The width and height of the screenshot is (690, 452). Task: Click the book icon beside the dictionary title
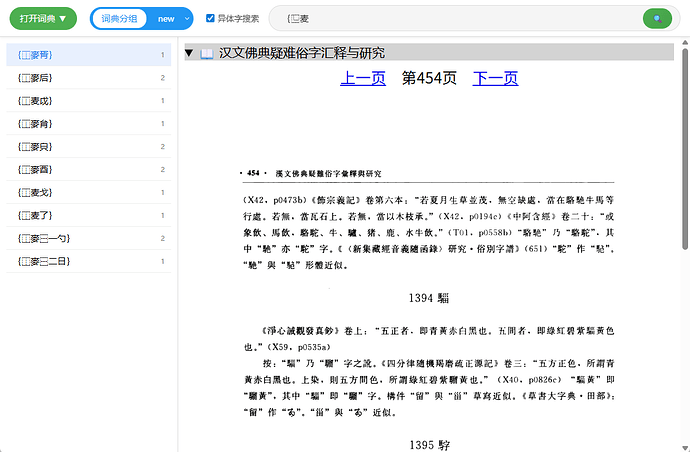point(207,54)
